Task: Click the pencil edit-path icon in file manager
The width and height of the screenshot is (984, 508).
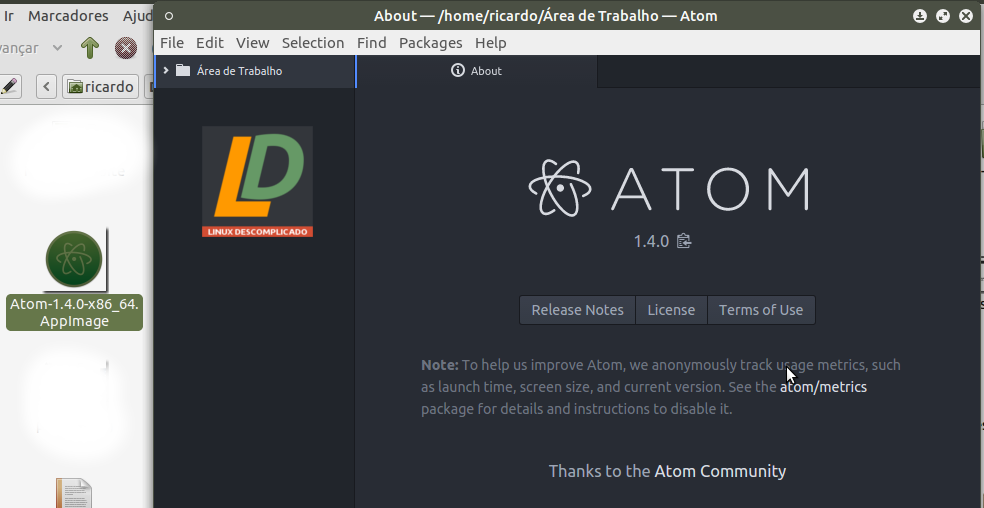Action: click(9, 86)
